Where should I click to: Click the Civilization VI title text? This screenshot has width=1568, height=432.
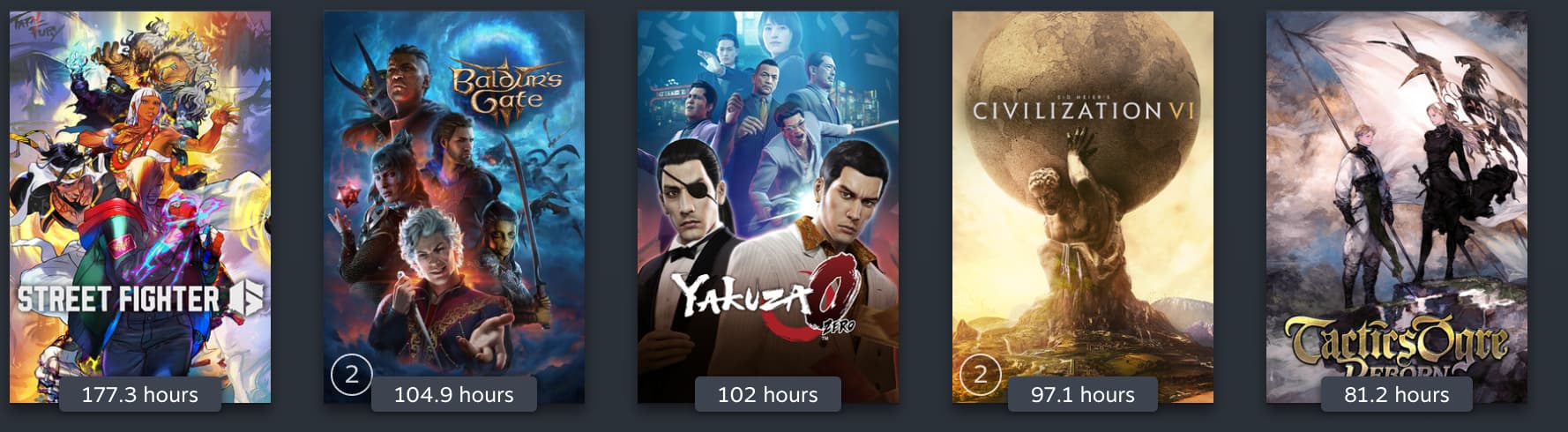[x=1082, y=110]
